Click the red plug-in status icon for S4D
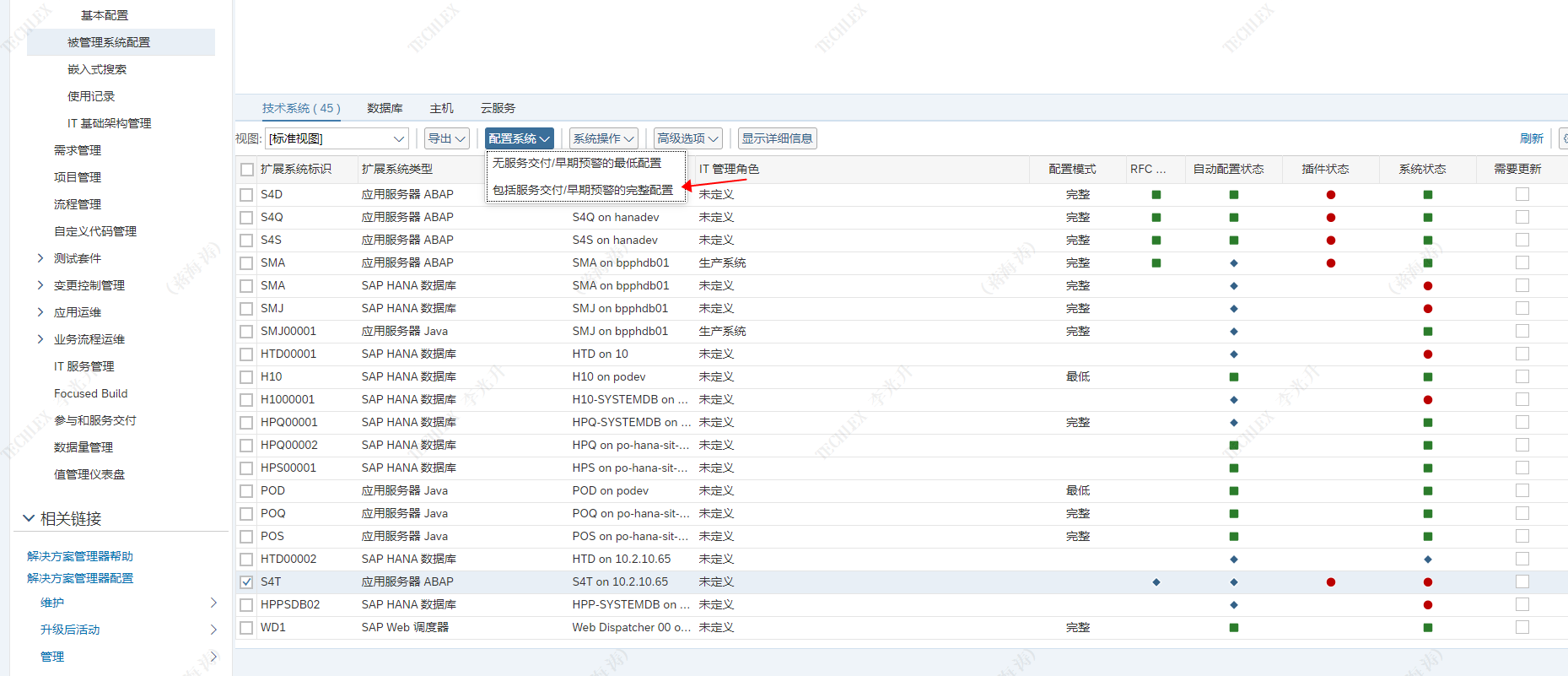Screen dimensions: 1568x676 (x=1331, y=195)
